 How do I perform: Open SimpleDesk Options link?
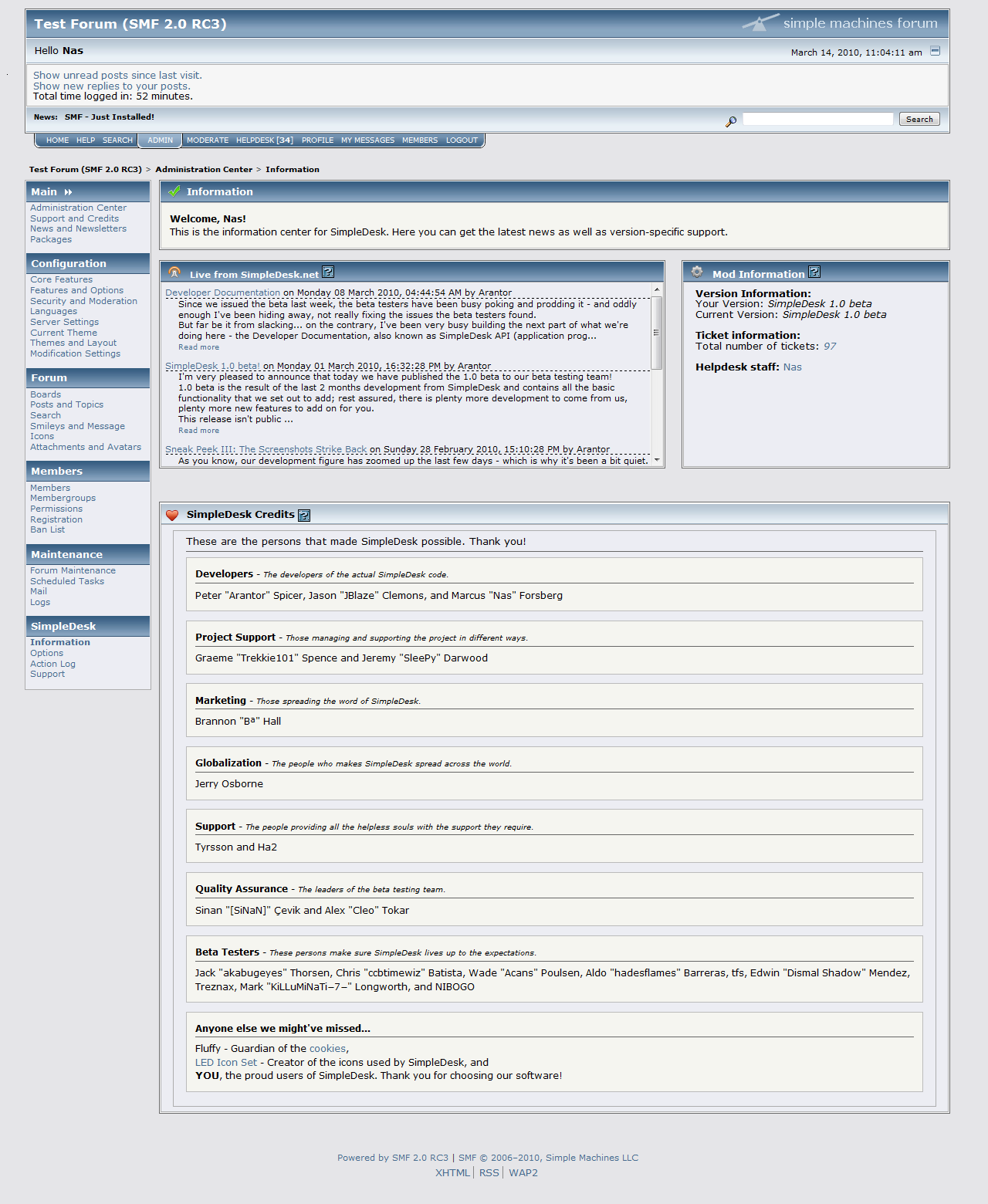tap(46, 653)
